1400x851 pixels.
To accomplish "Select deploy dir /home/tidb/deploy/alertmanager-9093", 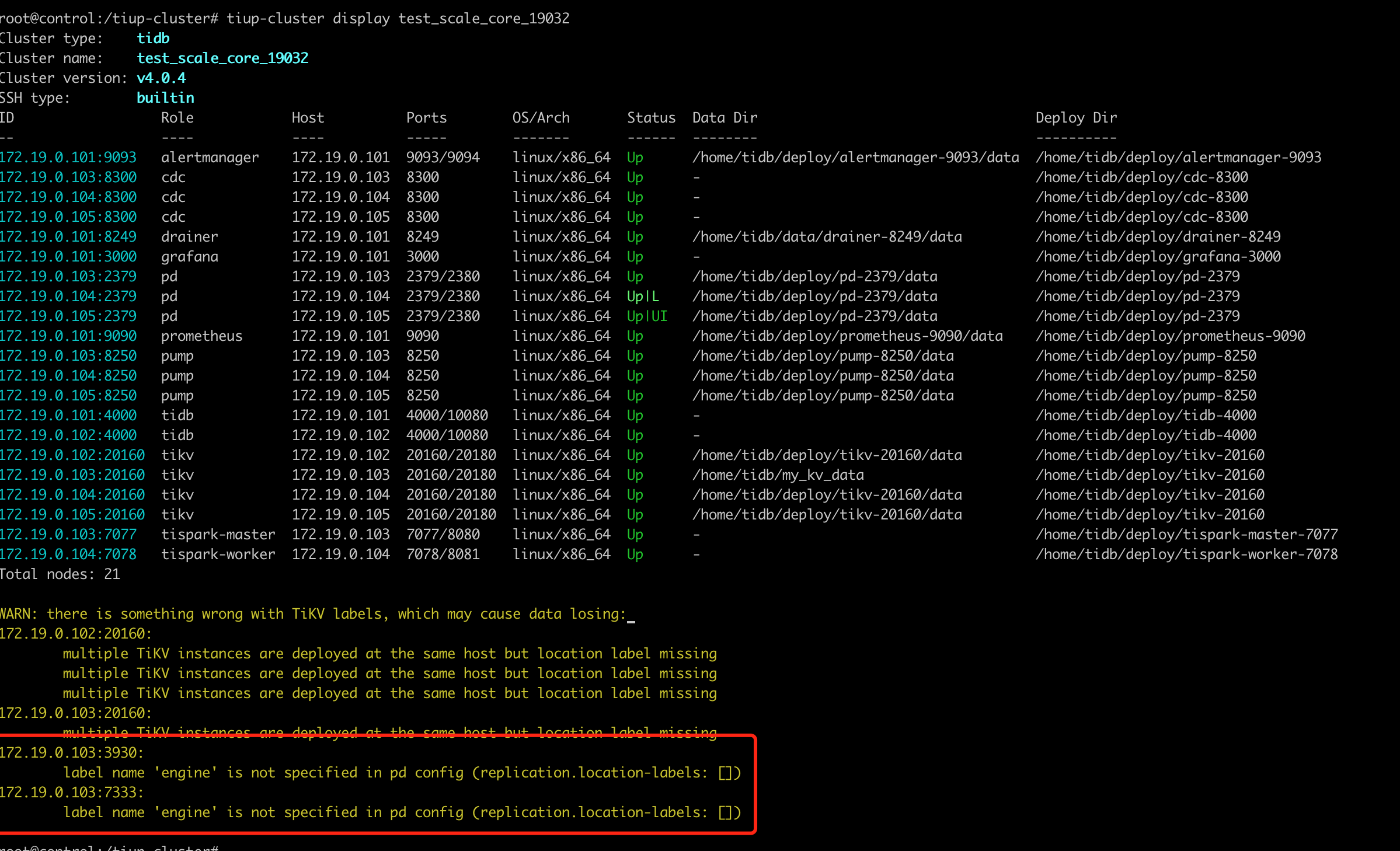I will coord(1178,157).
